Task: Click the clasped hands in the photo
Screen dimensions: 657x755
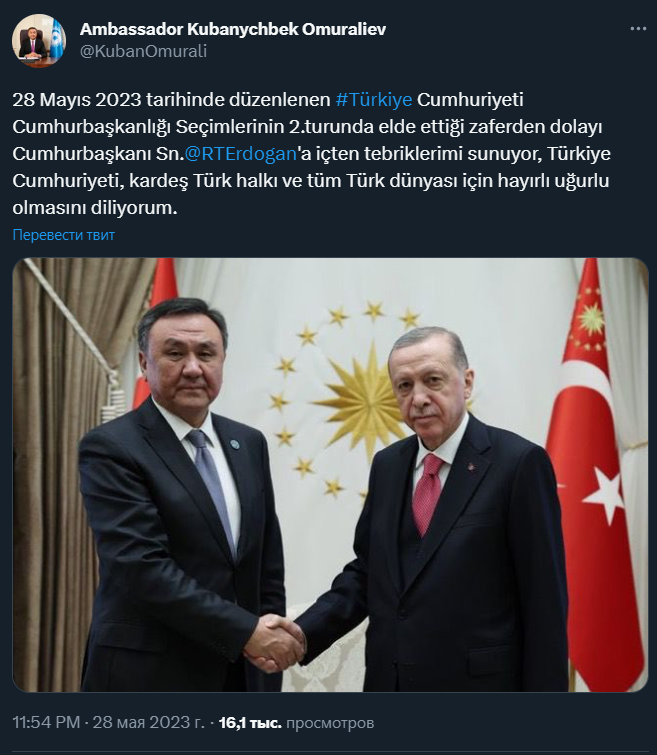Action: [x=275, y=642]
